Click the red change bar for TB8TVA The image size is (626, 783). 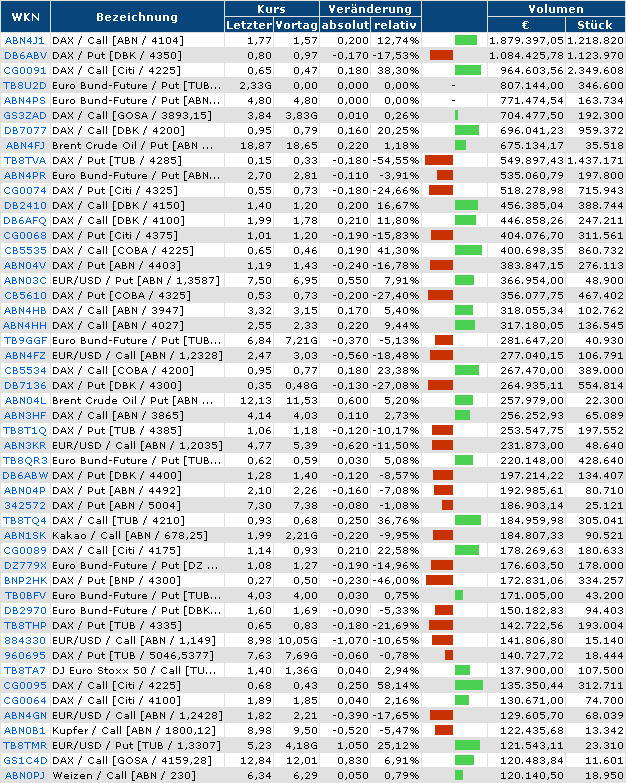(x=439, y=160)
